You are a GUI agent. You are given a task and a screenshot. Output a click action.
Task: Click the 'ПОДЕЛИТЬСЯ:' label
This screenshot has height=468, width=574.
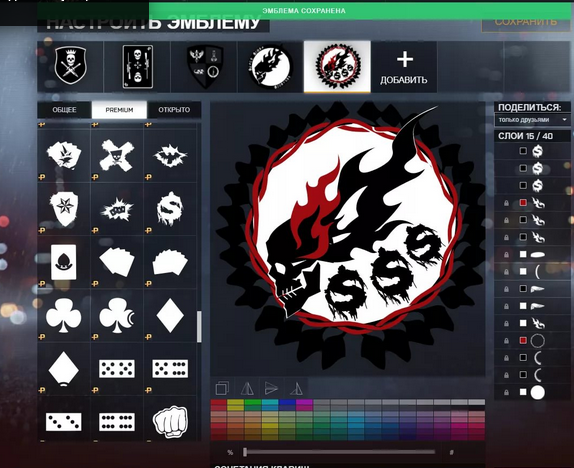(529, 107)
